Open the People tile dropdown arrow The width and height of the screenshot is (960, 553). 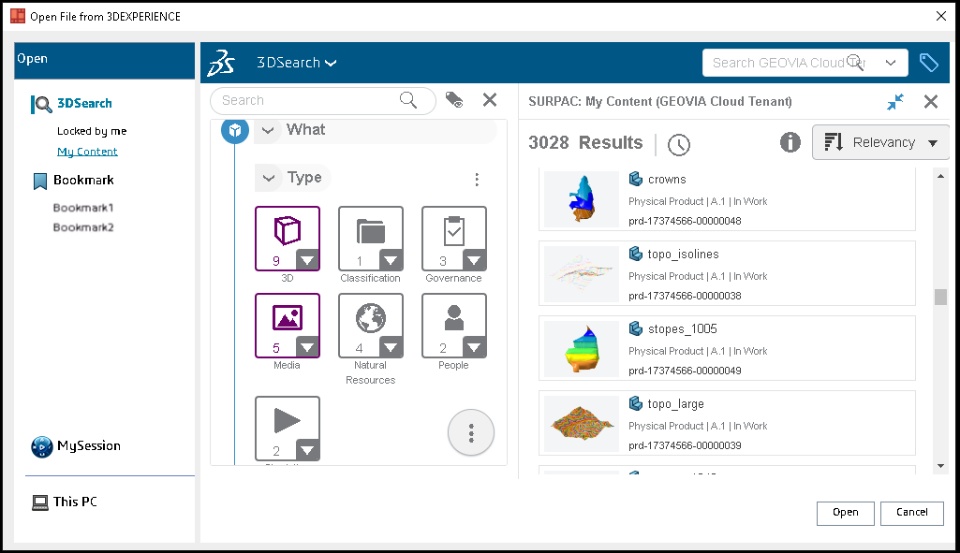click(x=474, y=347)
